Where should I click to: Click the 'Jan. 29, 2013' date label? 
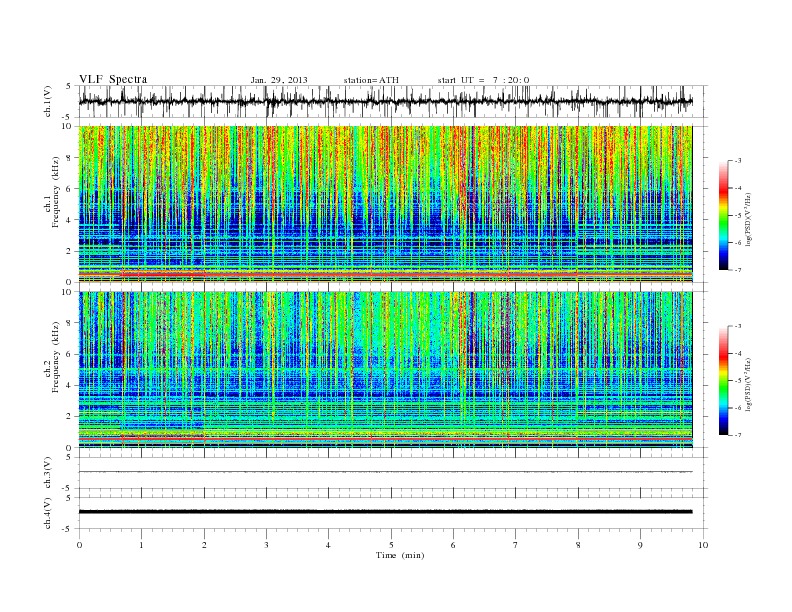coord(279,80)
